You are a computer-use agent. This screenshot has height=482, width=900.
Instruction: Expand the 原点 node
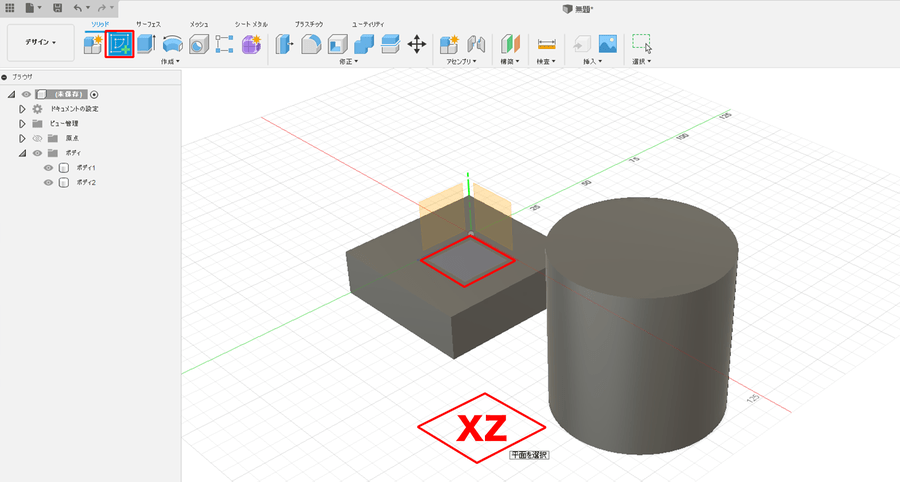[22, 138]
